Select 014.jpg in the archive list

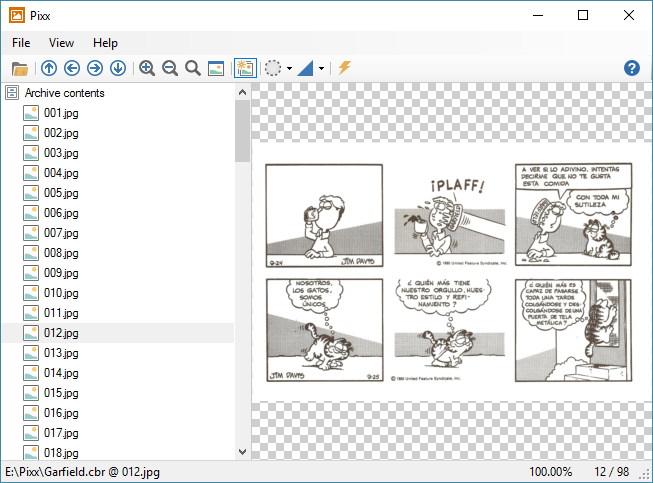click(x=61, y=373)
